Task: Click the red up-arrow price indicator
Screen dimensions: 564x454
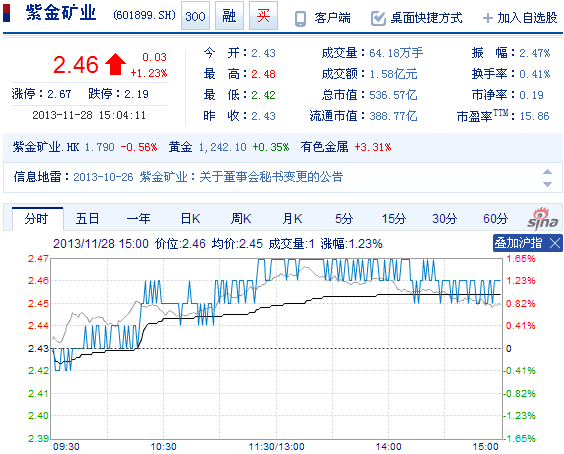Action: [115, 64]
